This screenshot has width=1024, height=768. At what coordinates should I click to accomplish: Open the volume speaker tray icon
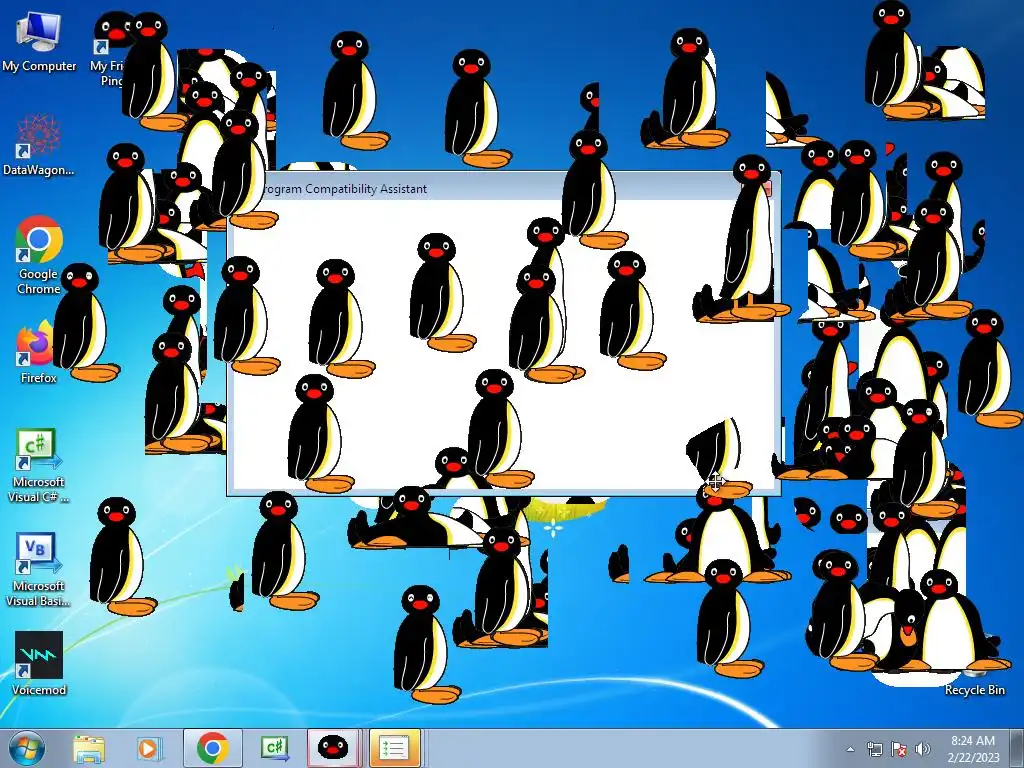[x=922, y=749]
